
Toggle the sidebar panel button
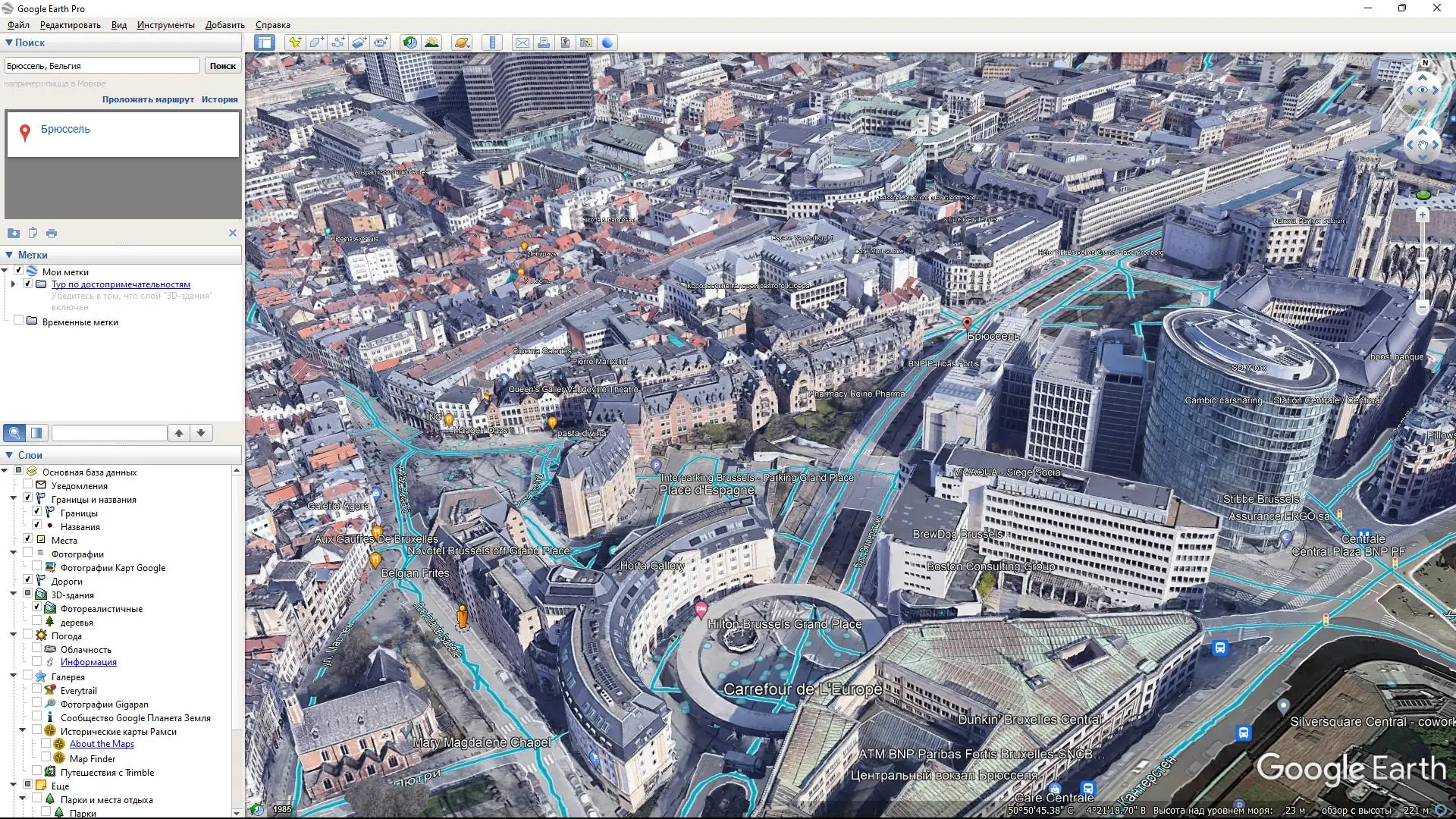pos(265,42)
